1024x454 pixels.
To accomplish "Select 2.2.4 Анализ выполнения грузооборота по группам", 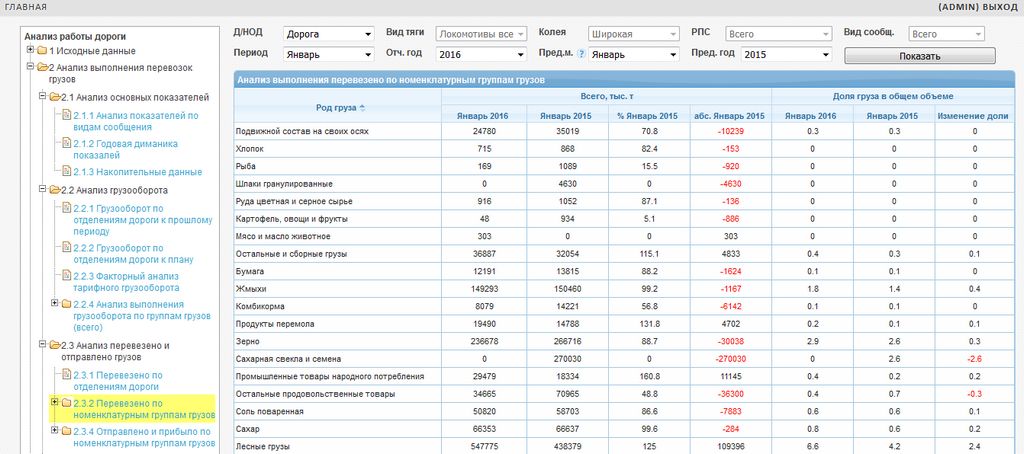I will (x=142, y=316).
